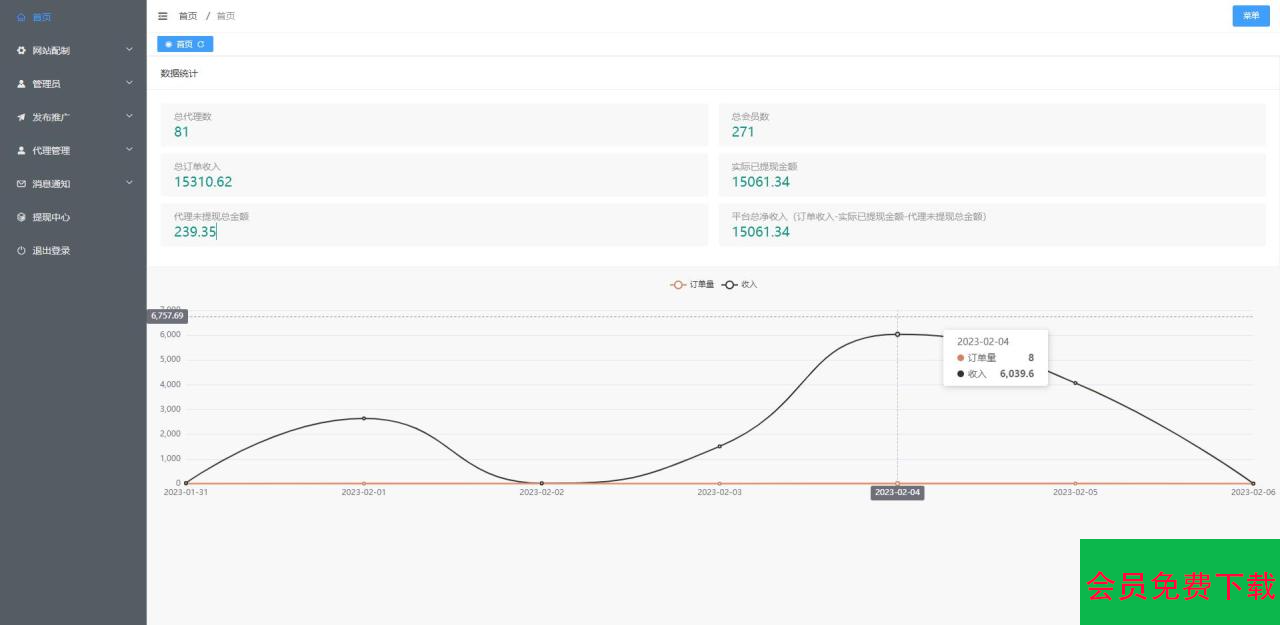
Task: Click the paper plane icon for 发布推广
Action: [x=21, y=117]
